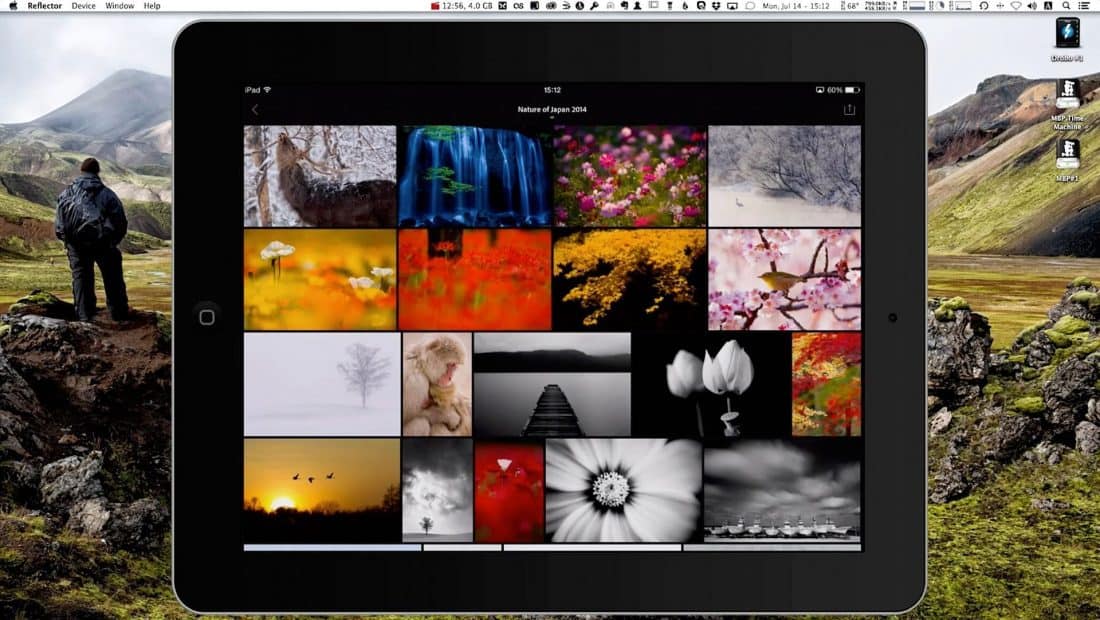Tap the back arrow in the gallery header
Viewport: 1100px width, 620px height.
click(x=254, y=110)
